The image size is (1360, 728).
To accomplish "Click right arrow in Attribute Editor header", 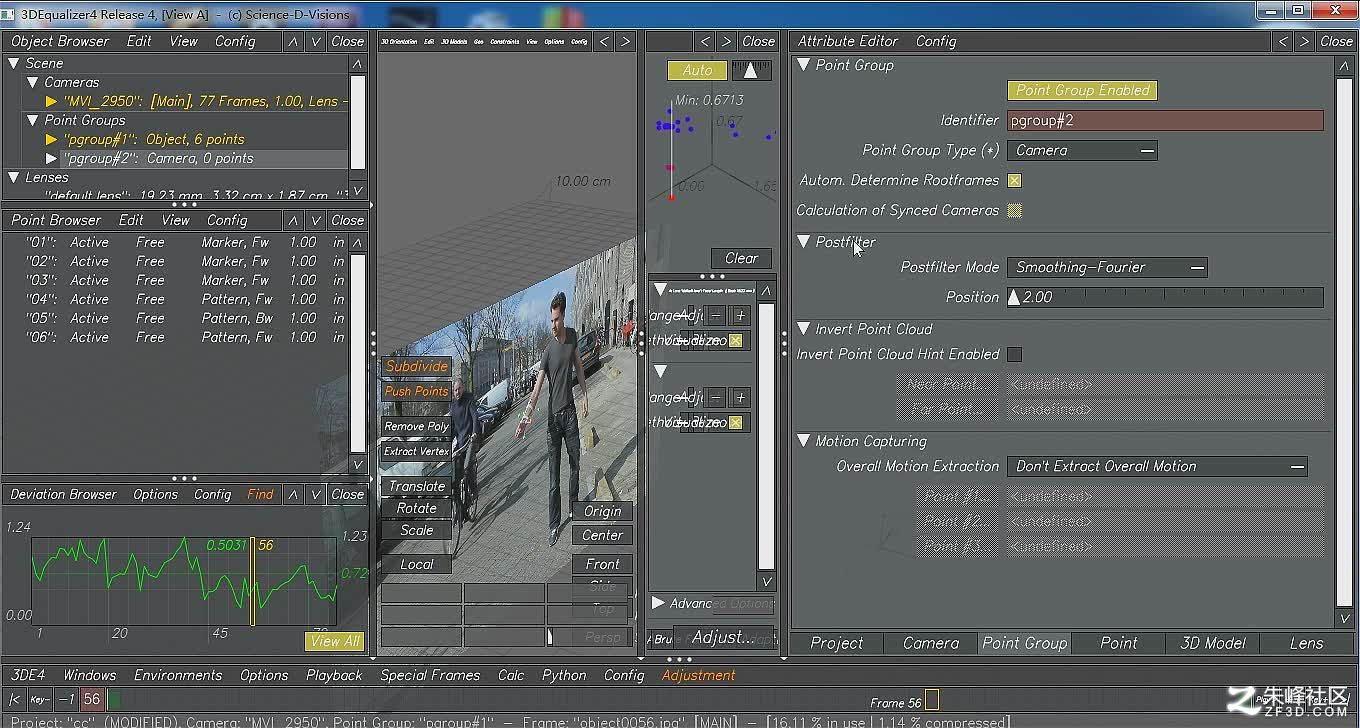I will 1305,41.
